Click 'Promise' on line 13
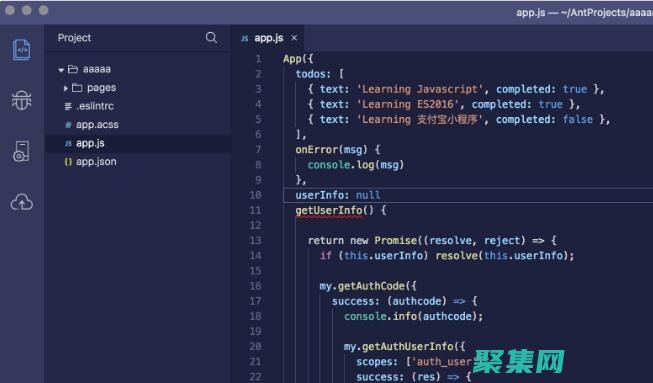This screenshot has width=653, height=383. tap(395, 241)
